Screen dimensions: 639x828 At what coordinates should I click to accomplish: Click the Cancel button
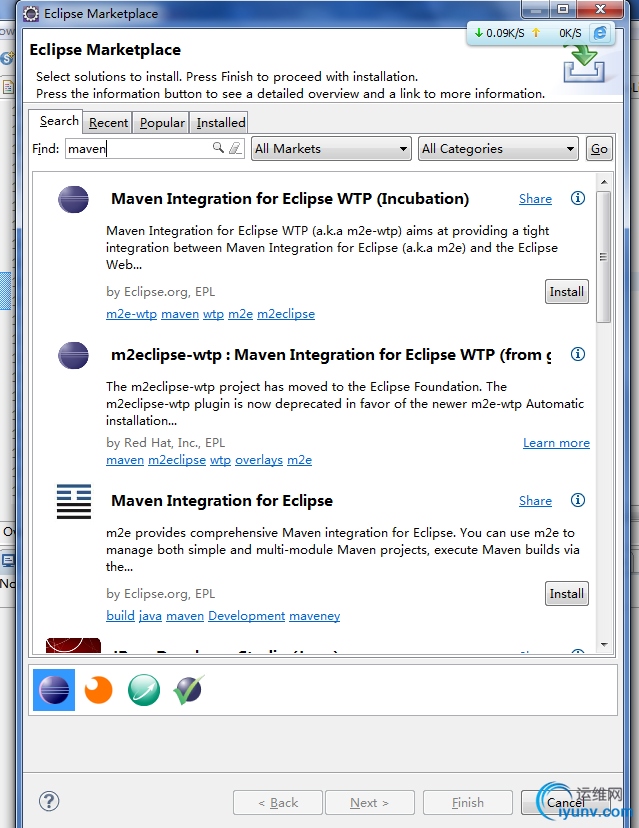(x=566, y=803)
